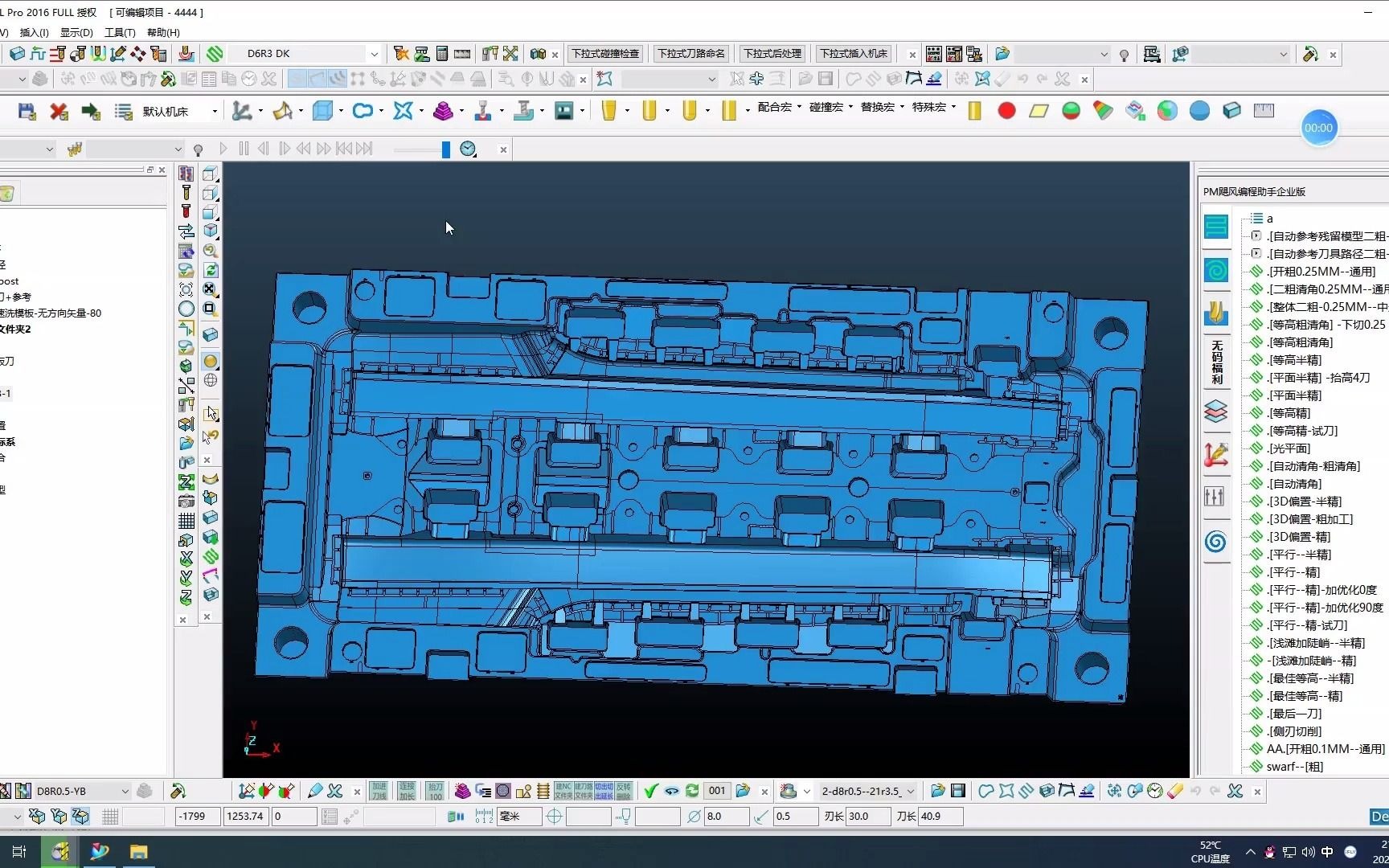1389x868 pixels.
Task: Click the green checkmark icon in the bottom toolbar
Action: (651, 791)
